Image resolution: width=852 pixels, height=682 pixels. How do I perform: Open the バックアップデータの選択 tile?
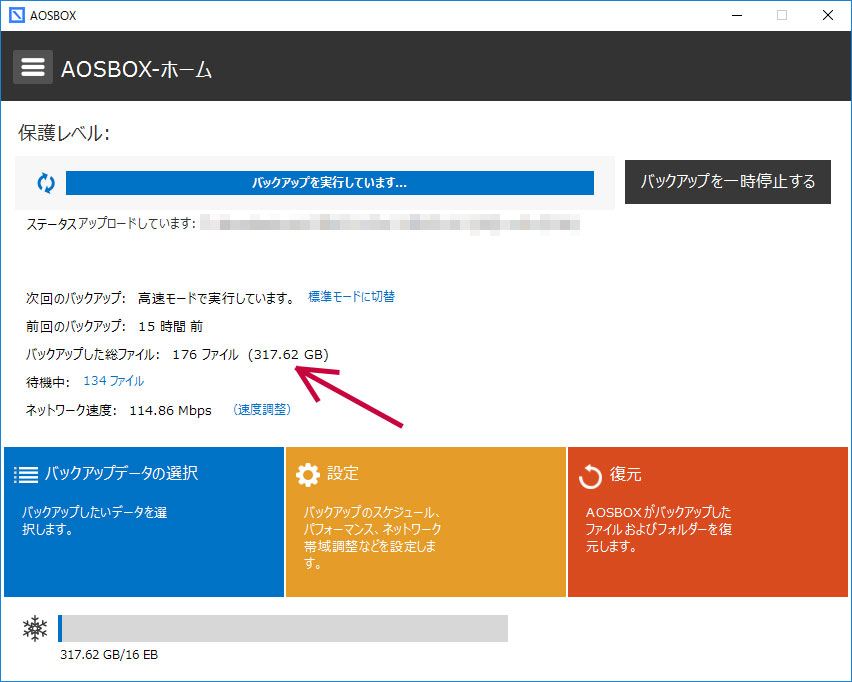point(144,522)
